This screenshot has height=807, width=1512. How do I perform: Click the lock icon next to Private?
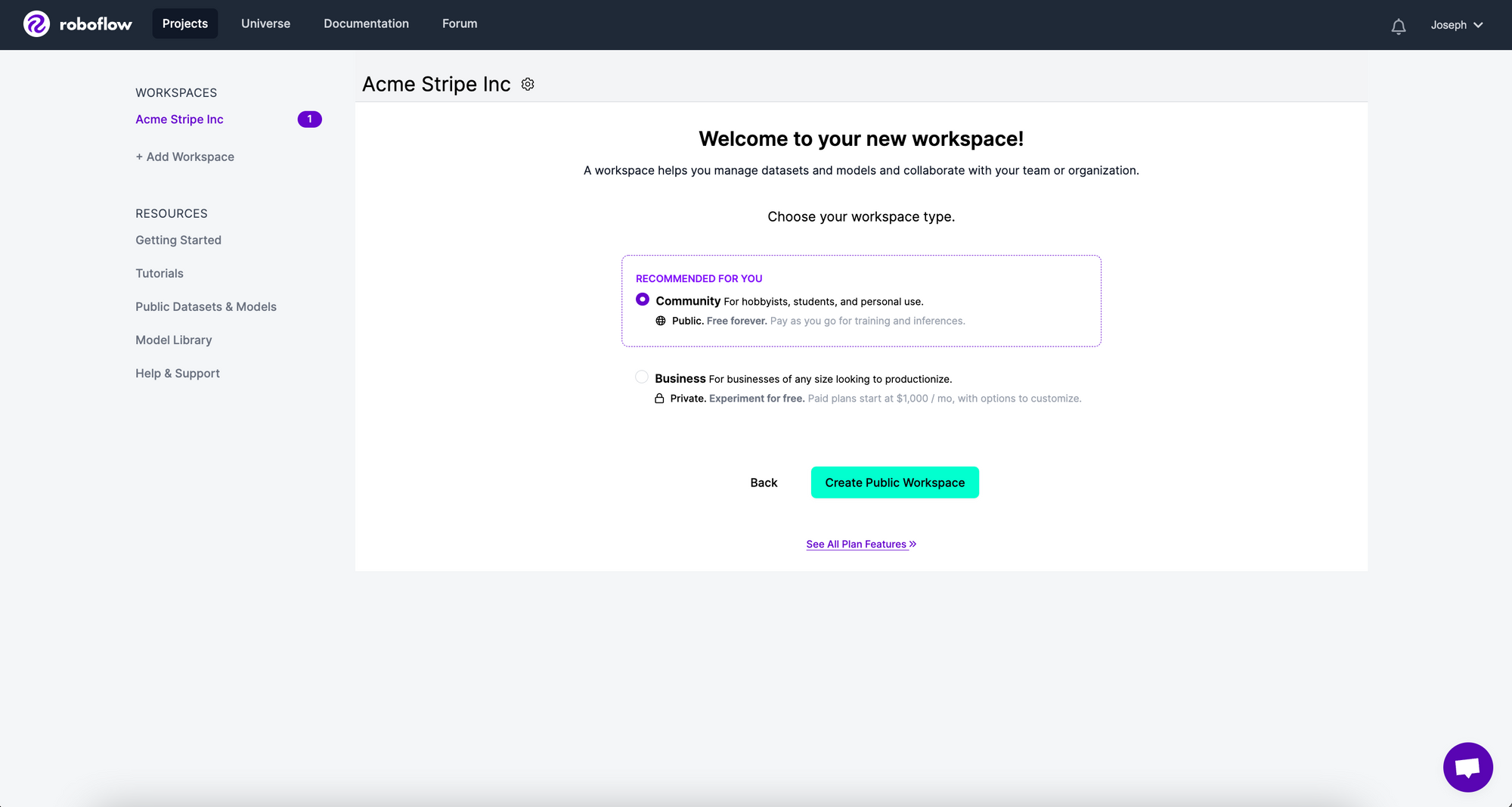660,398
